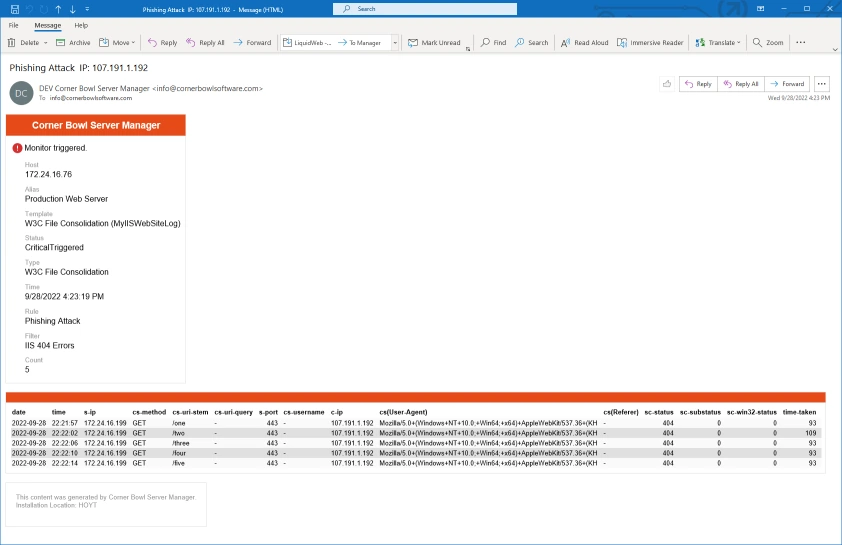Select the Message tab
The height and width of the screenshot is (545, 842).
pyautogui.click(x=48, y=25)
